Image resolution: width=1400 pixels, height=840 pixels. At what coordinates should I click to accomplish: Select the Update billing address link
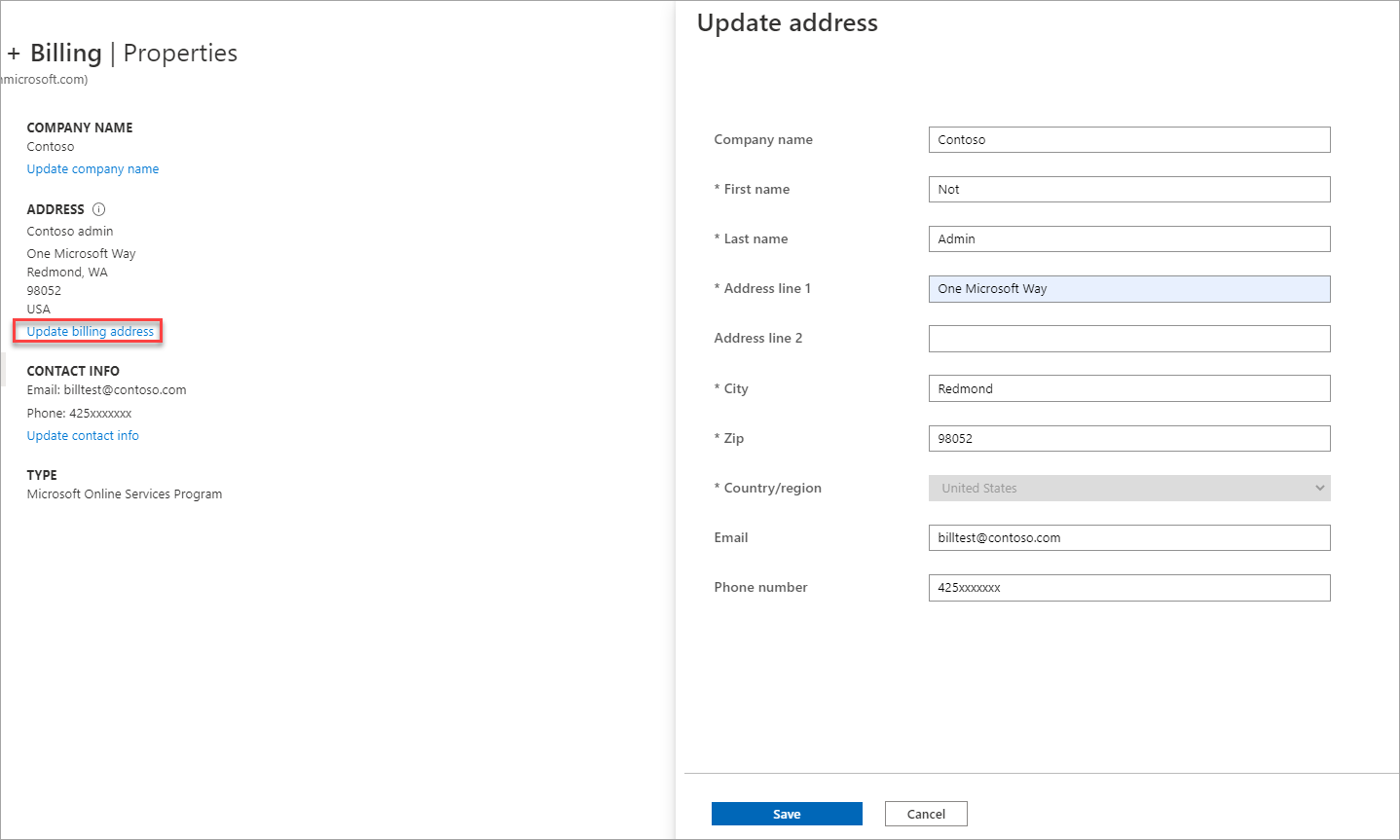[x=87, y=331]
